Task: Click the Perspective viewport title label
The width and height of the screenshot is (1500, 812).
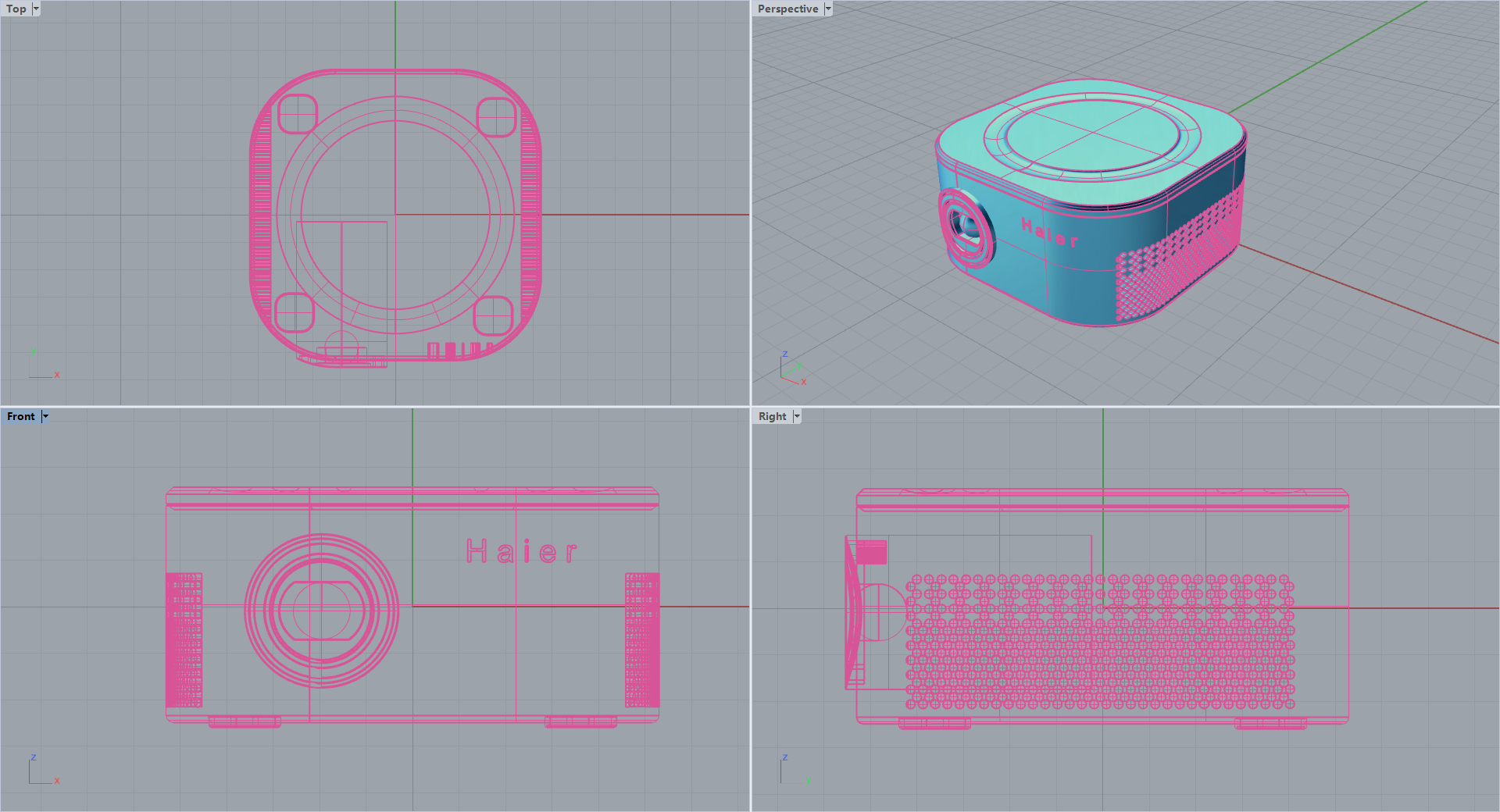Action: click(787, 9)
